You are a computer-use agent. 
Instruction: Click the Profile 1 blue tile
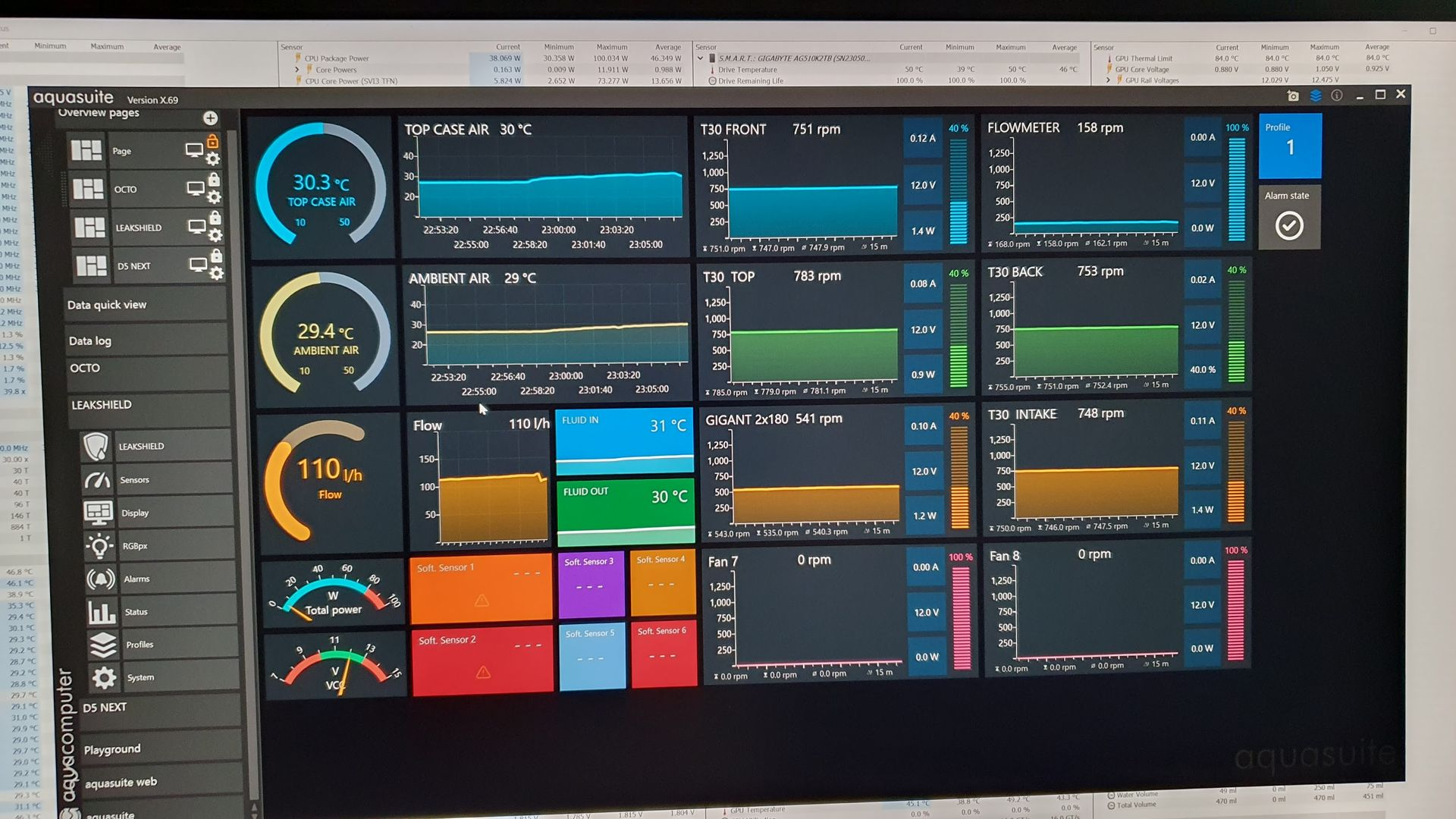coord(1289,146)
